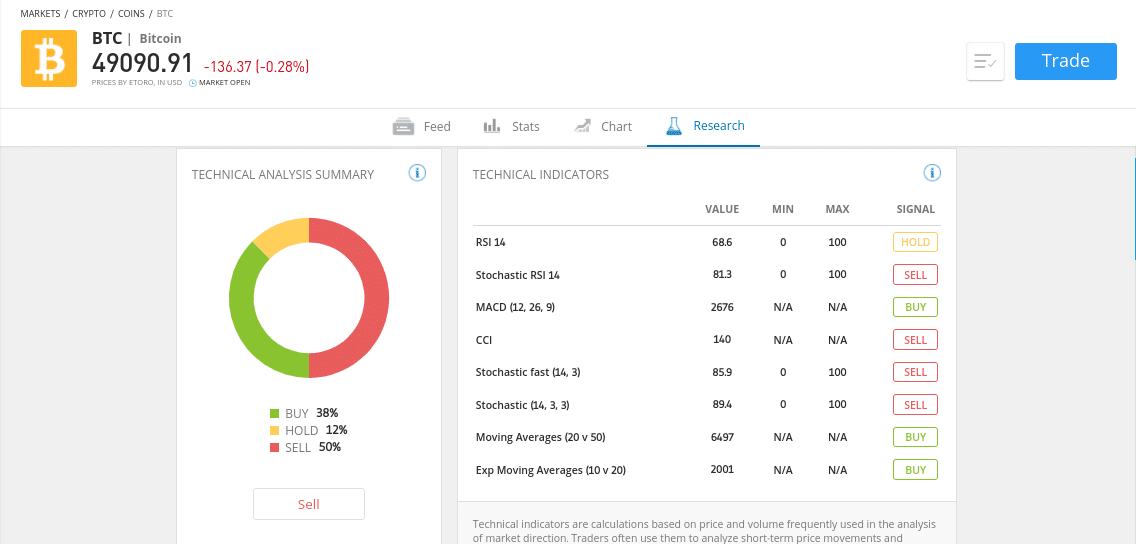This screenshot has width=1136, height=544.
Task: Click the price 49090.91
Action: pyautogui.click(x=143, y=63)
